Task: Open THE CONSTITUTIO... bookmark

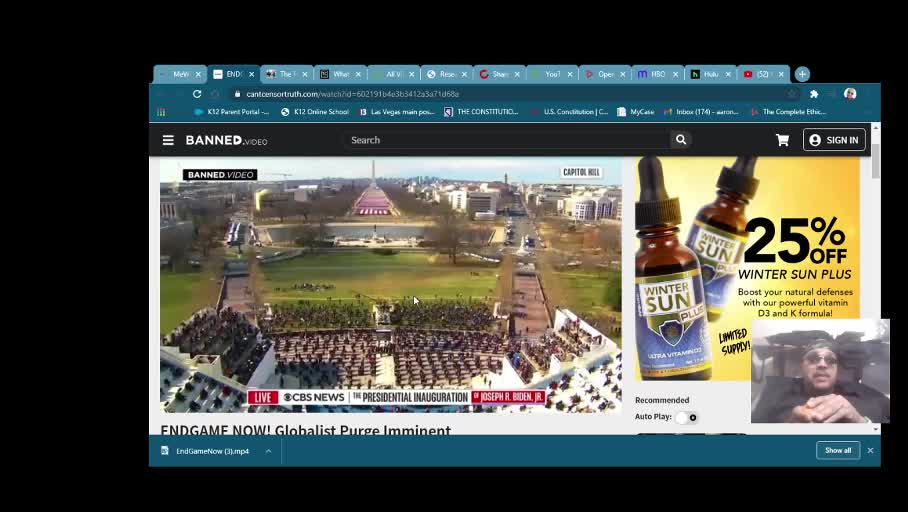Action: [x=481, y=112]
